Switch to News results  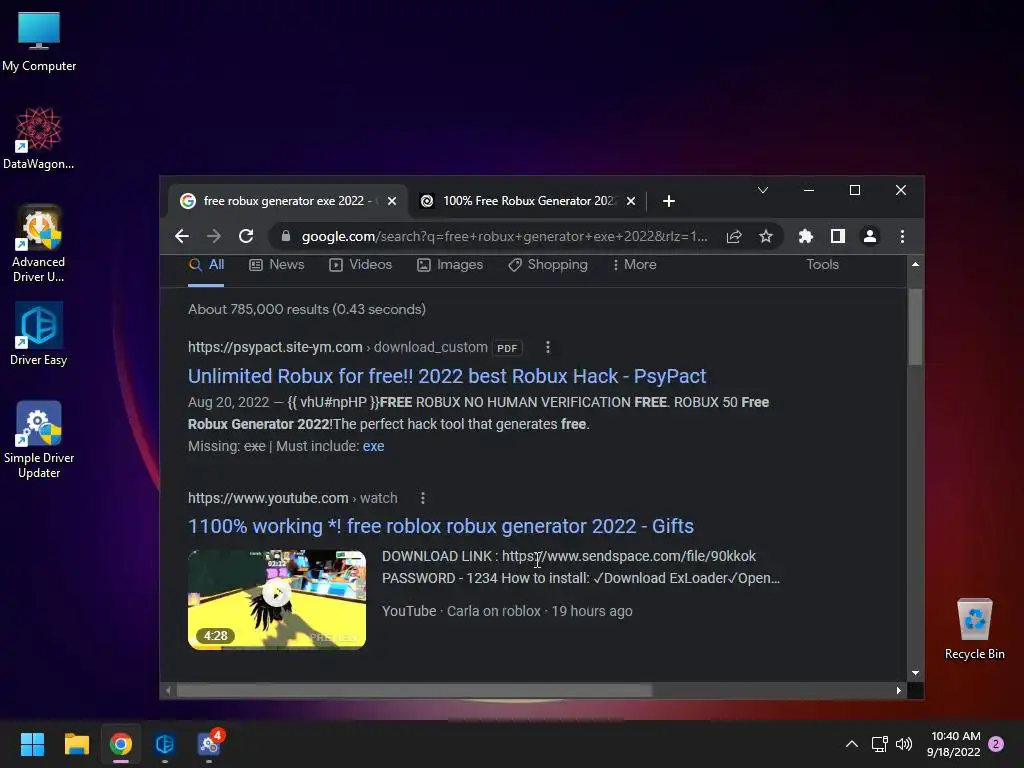277,264
